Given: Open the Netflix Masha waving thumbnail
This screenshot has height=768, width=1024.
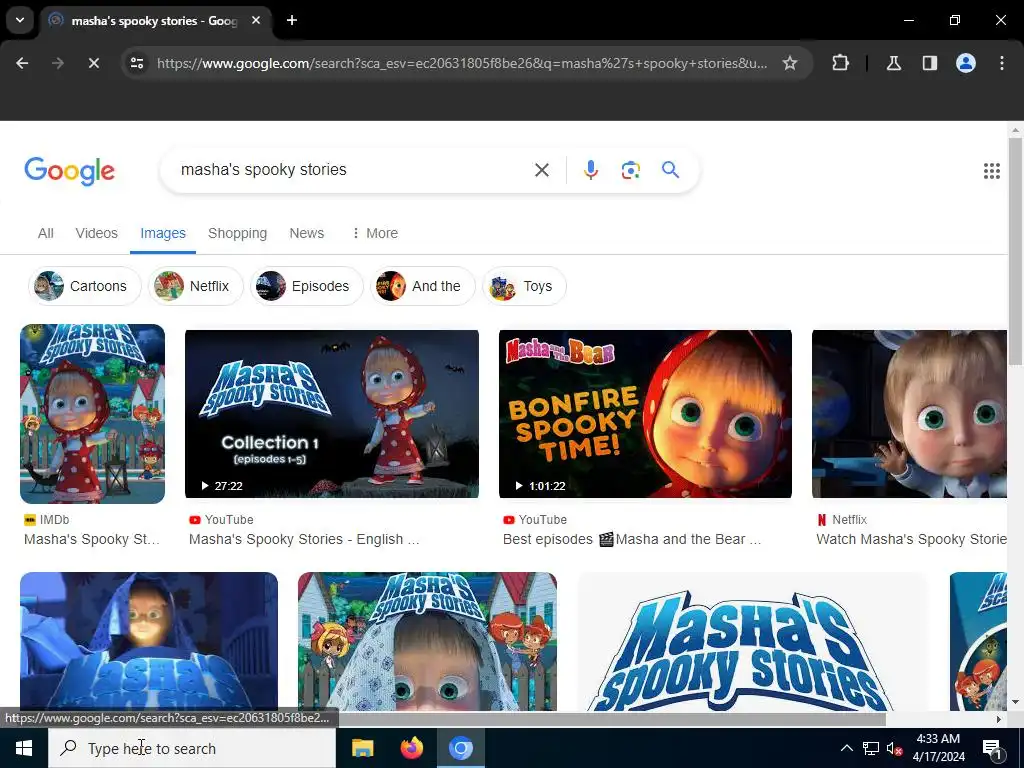Looking at the screenshot, I should click(909, 413).
